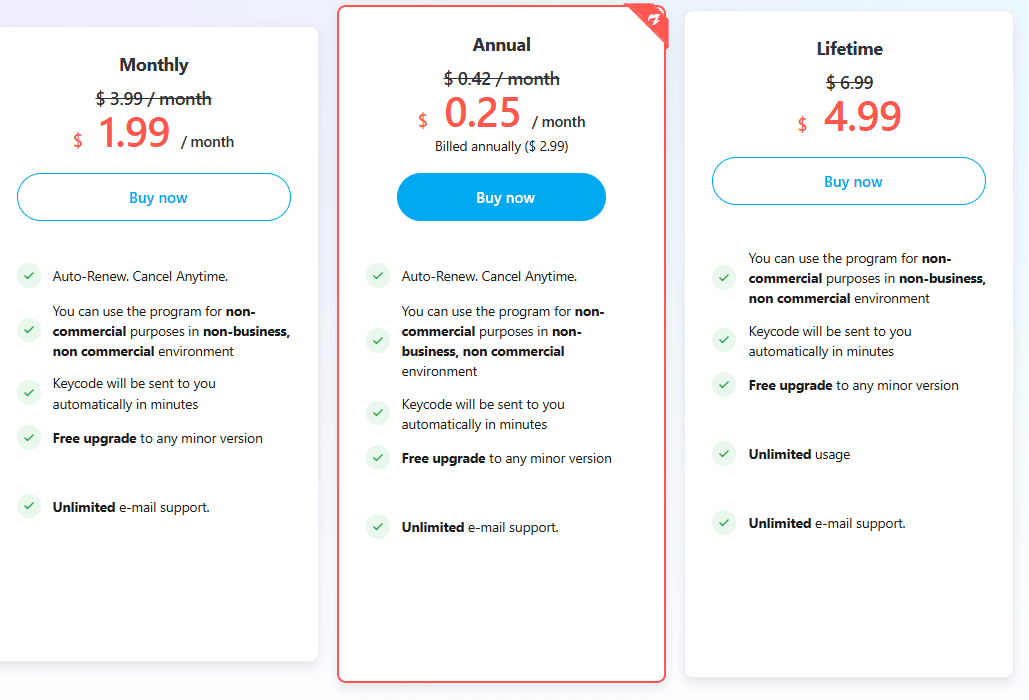Buy the Lifetime plan with Buy now
The image size is (1029, 700).
pos(849,181)
